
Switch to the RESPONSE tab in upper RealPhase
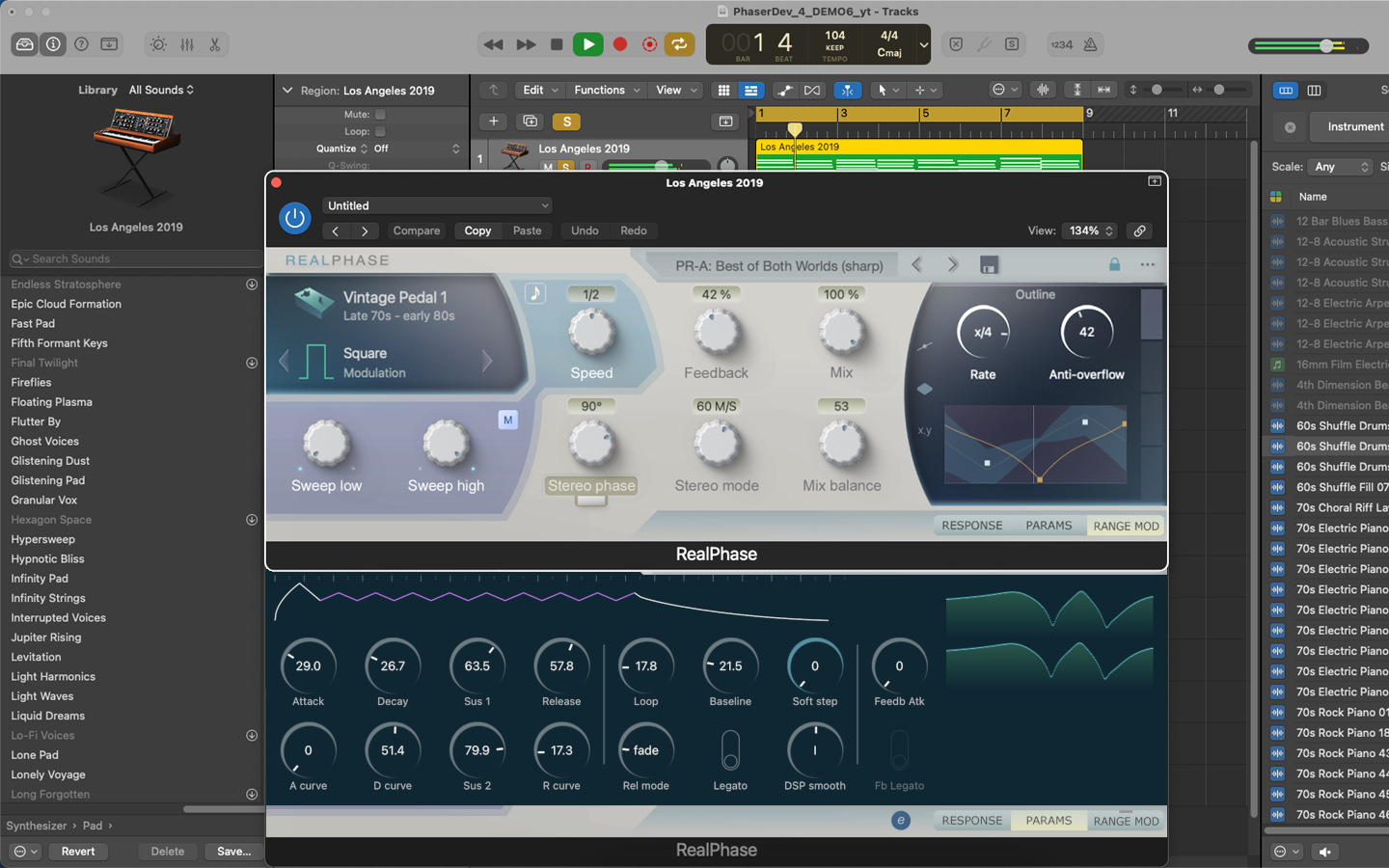point(971,526)
